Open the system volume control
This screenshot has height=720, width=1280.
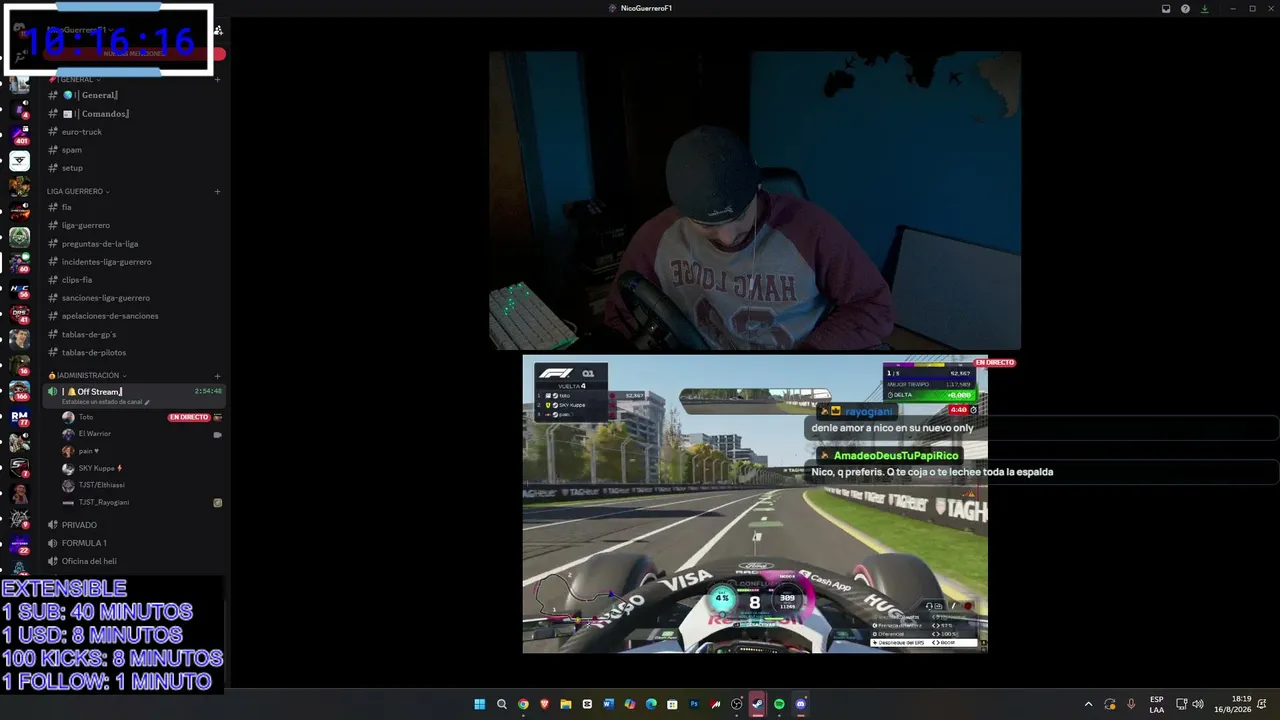click(x=1198, y=704)
